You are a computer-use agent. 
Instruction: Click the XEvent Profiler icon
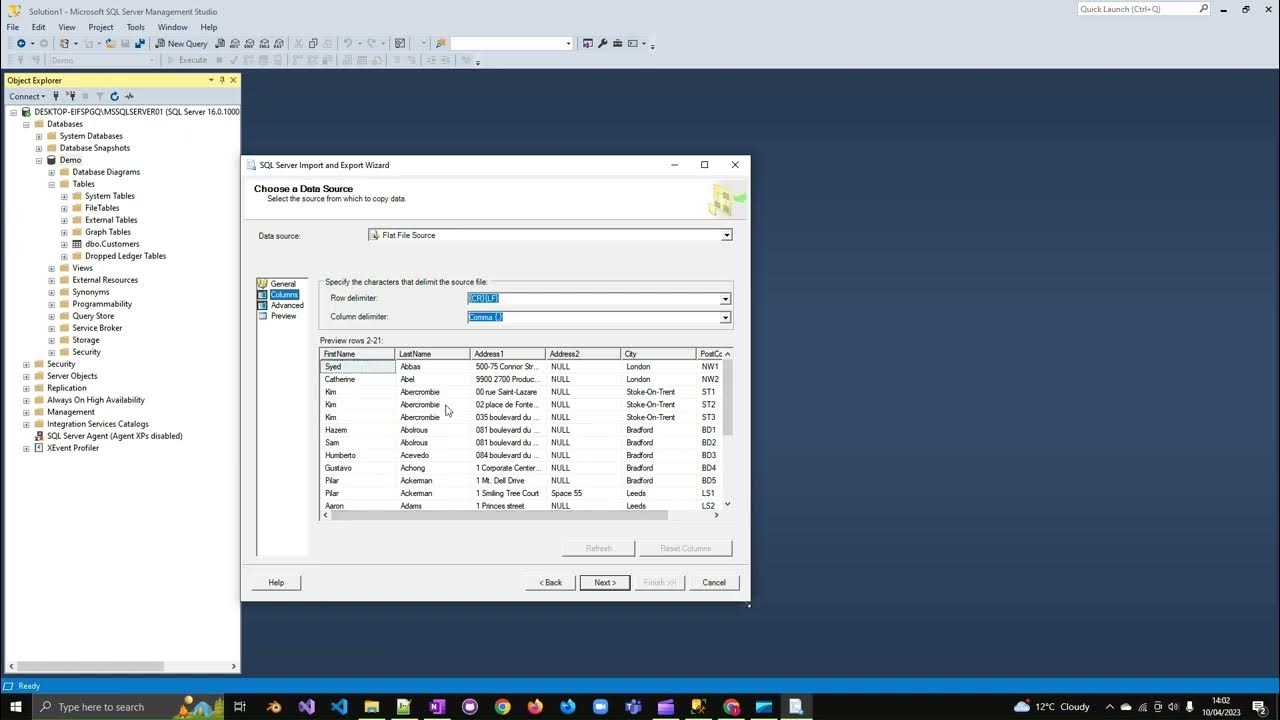(x=39, y=448)
